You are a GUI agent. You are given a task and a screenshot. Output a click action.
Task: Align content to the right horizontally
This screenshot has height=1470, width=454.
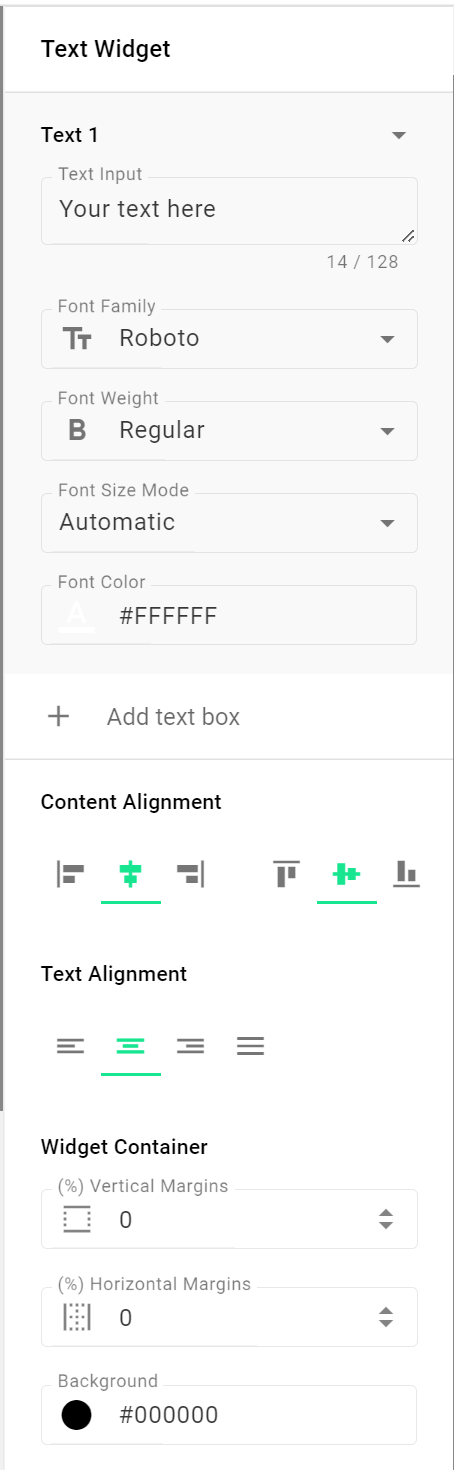(191, 874)
